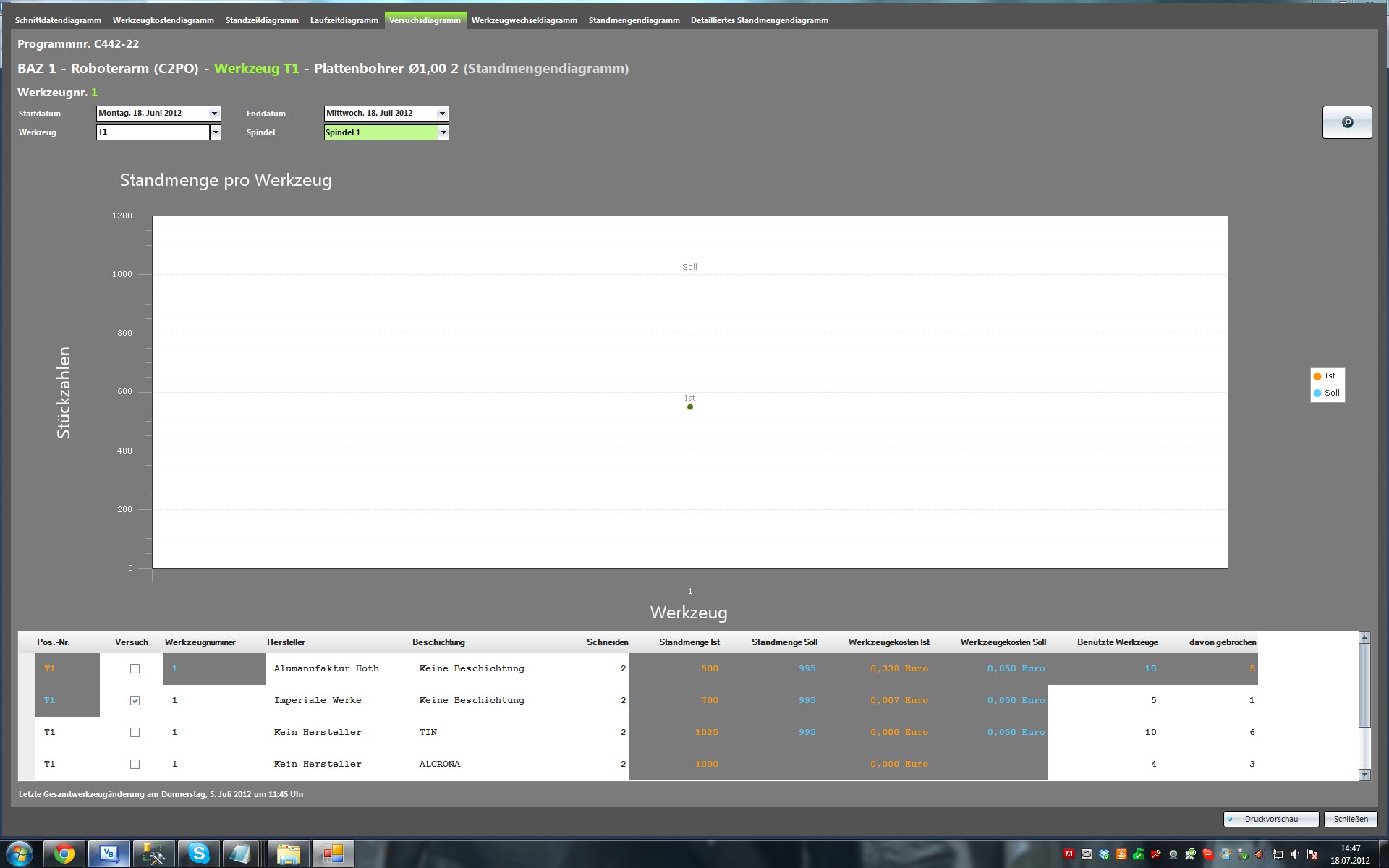Click the Dropbox tray icon
Viewport: 1389px width, 868px height.
1104,854
